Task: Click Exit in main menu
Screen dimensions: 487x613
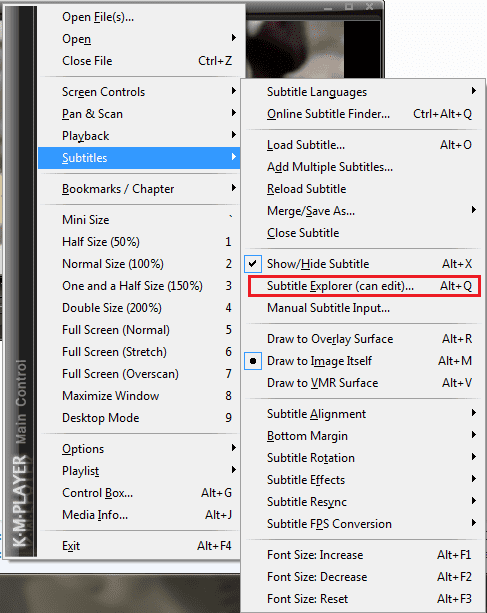Action: pos(139,546)
